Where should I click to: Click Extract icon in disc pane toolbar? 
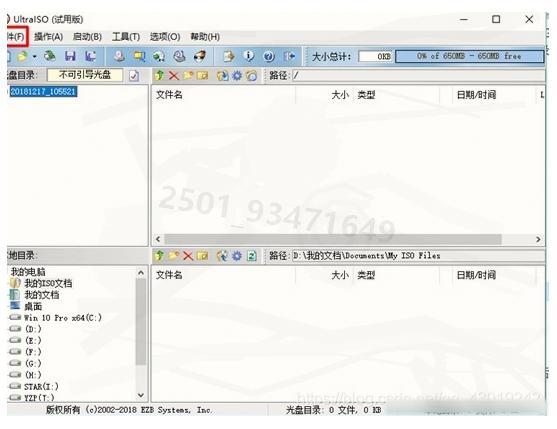tap(223, 75)
